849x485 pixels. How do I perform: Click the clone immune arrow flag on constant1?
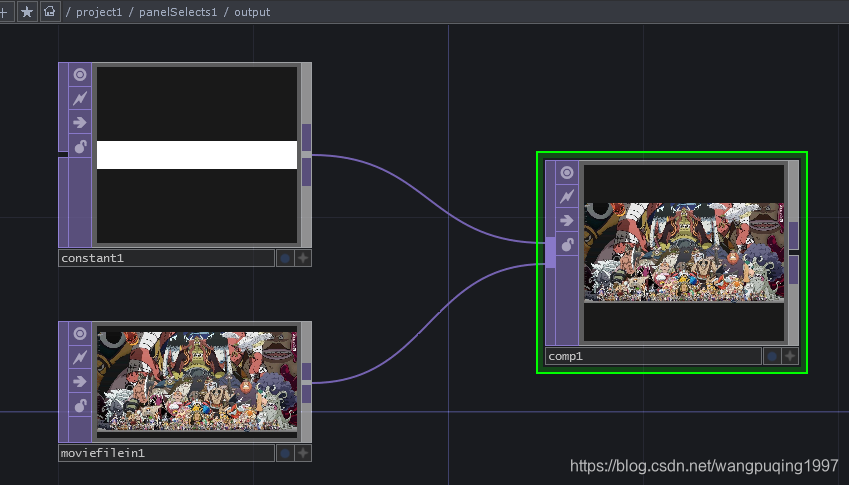point(80,122)
